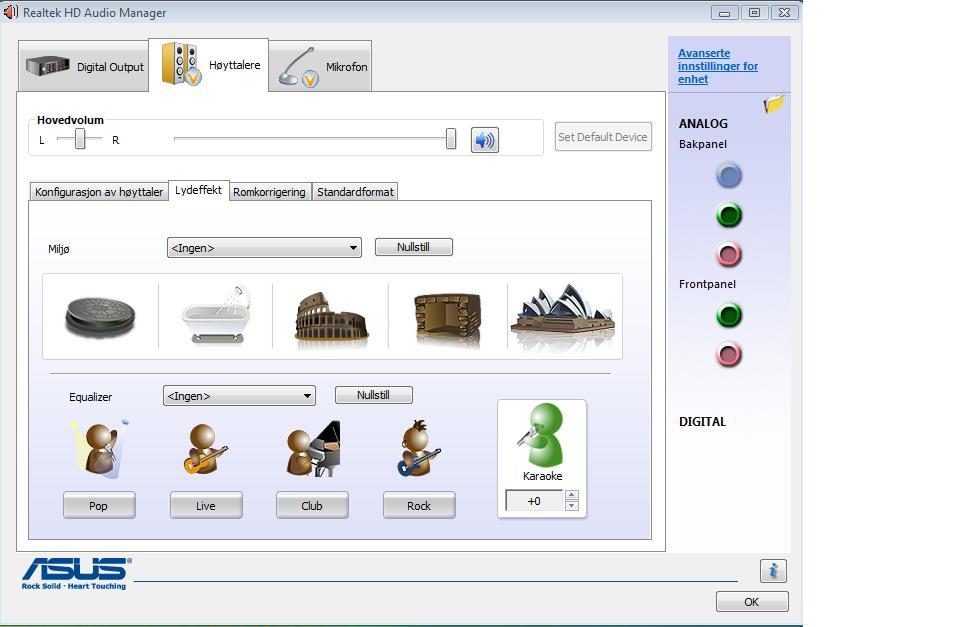The width and height of the screenshot is (960, 627).
Task: Switch to the Digital Output tab
Action: [x=84, y=66]
